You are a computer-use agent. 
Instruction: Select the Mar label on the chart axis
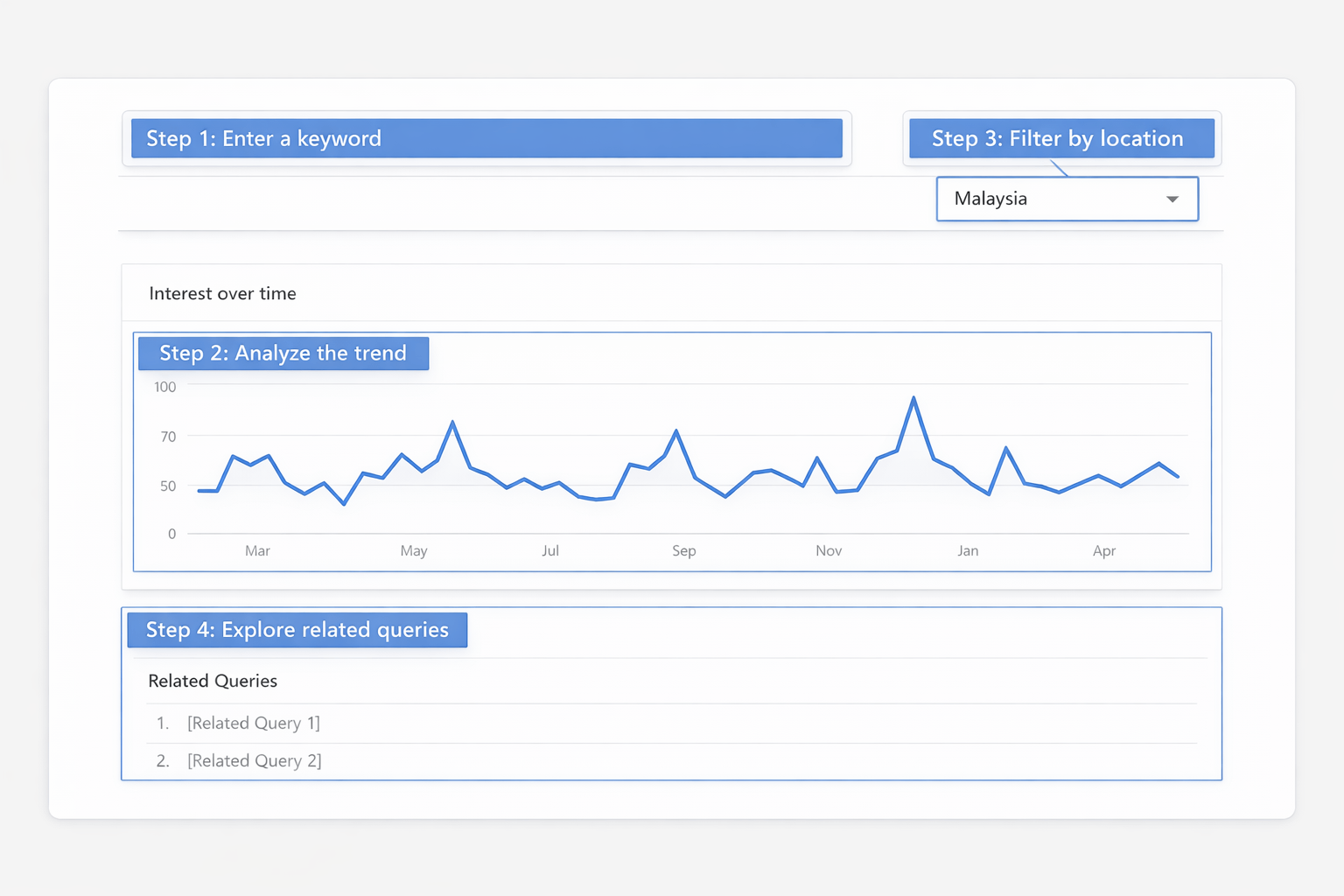[257, 551]
